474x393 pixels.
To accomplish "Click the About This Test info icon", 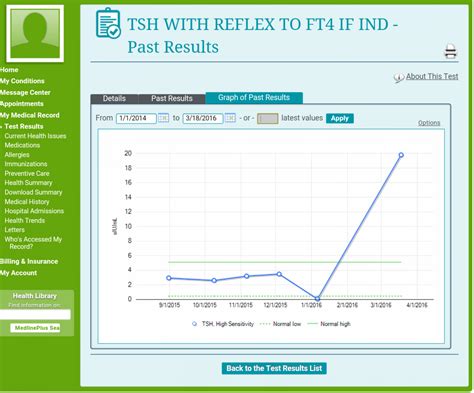I will tap(399, 77).
